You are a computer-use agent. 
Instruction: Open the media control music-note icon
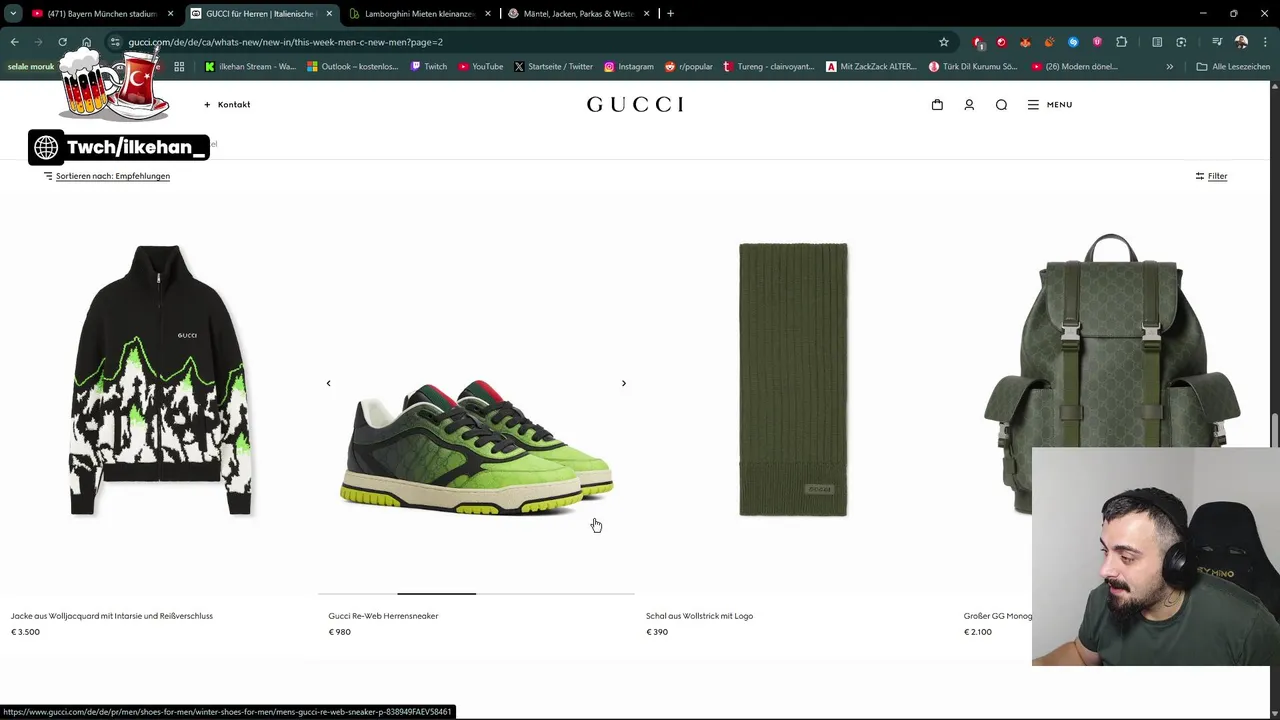[1217, 42]
